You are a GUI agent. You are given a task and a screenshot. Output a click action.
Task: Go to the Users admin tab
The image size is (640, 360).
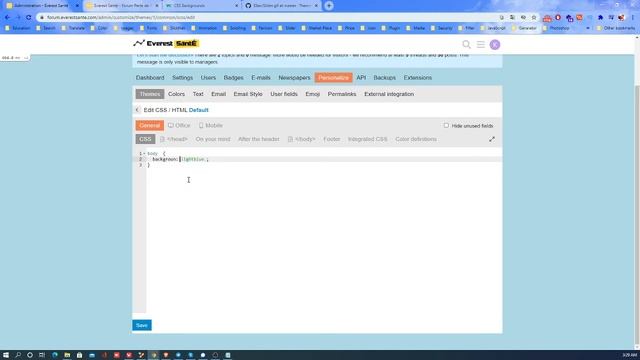coord(208,78)
